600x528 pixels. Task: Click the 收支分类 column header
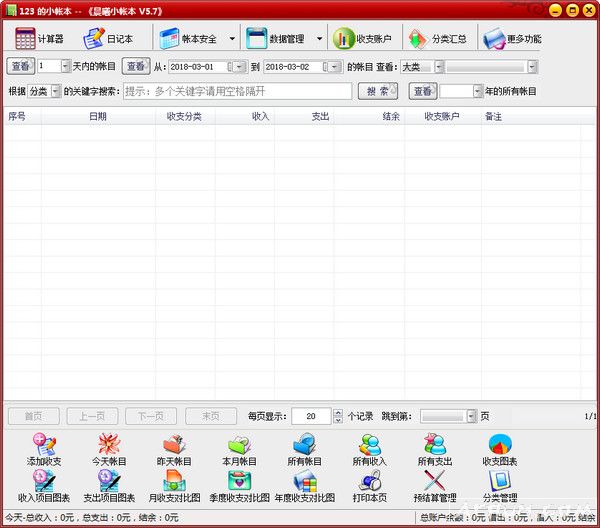click(x=184, y=117)
